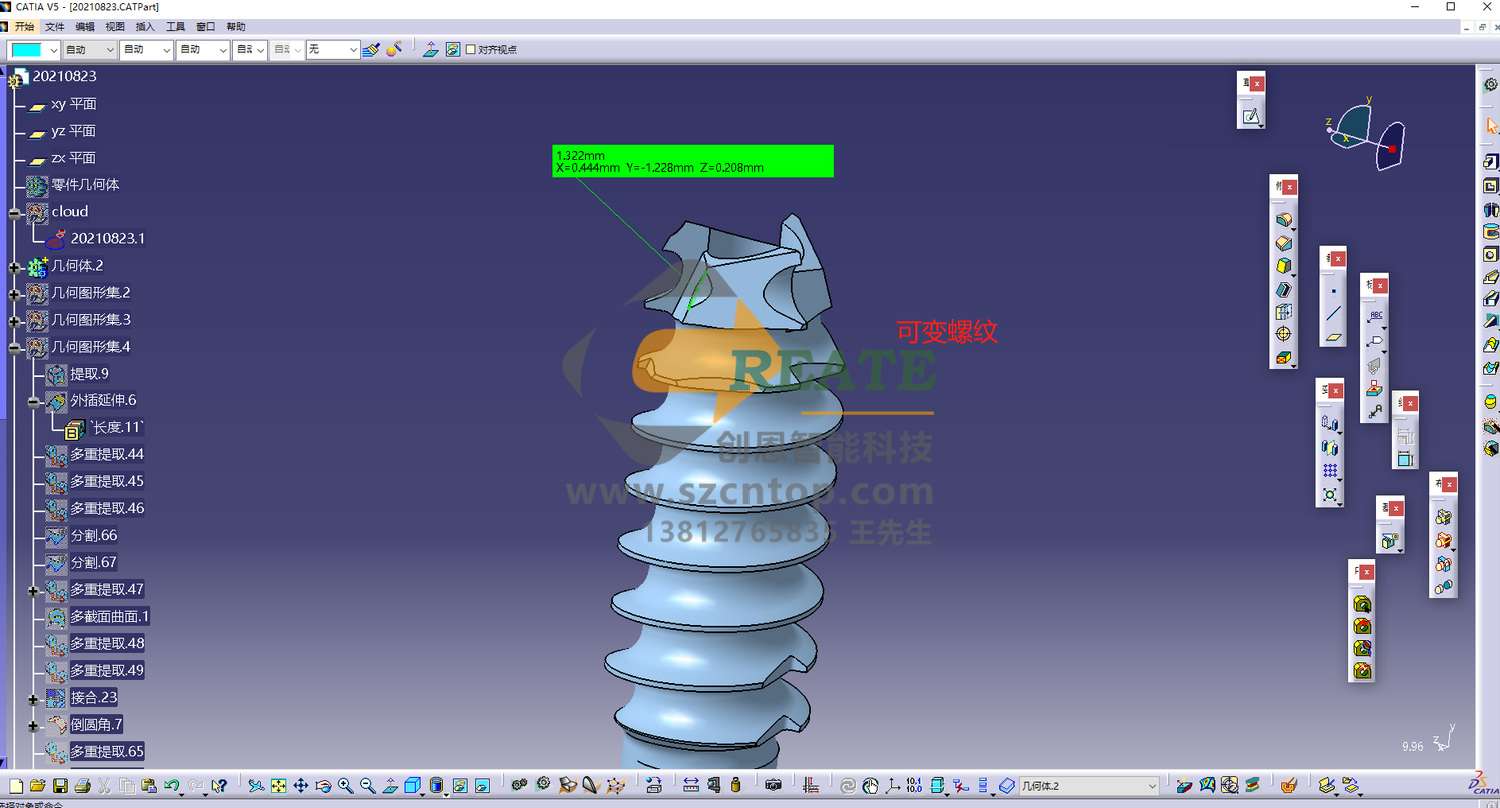1500x808 pixels.
Task: Click the axis system icon
Action: (893, 786)
